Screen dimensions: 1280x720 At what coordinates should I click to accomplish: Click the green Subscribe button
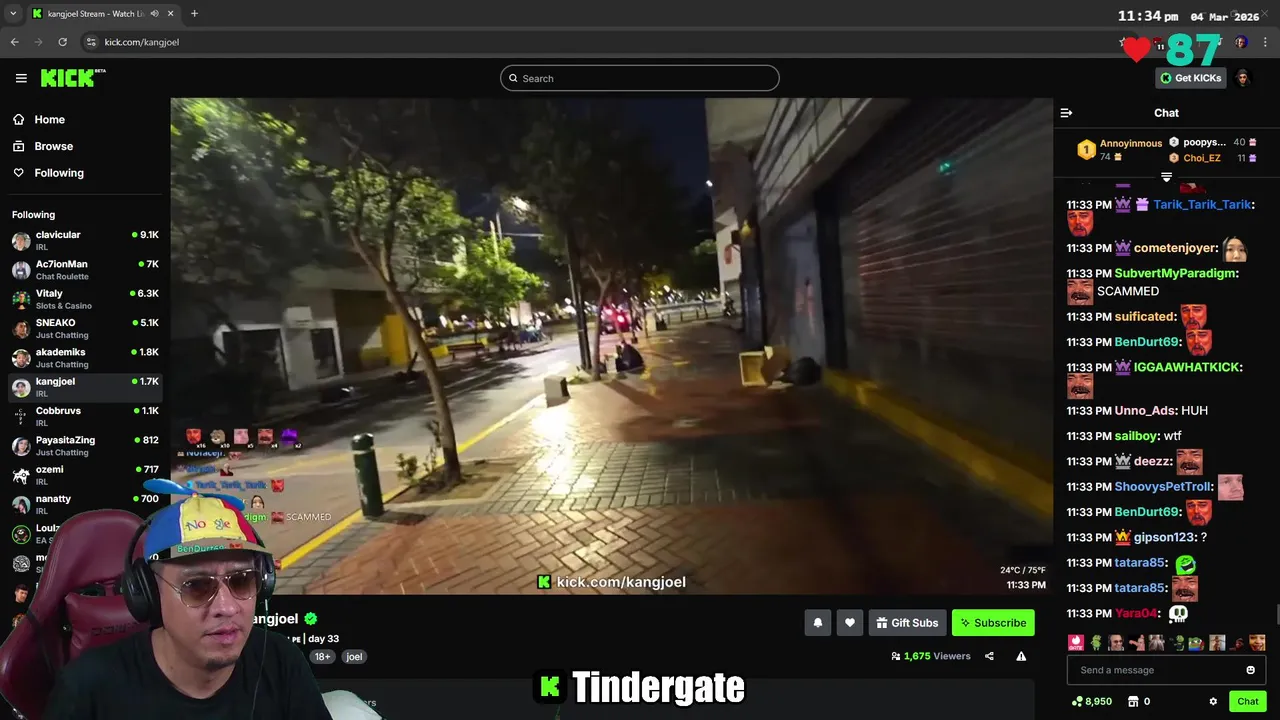[x=993, y=622]
